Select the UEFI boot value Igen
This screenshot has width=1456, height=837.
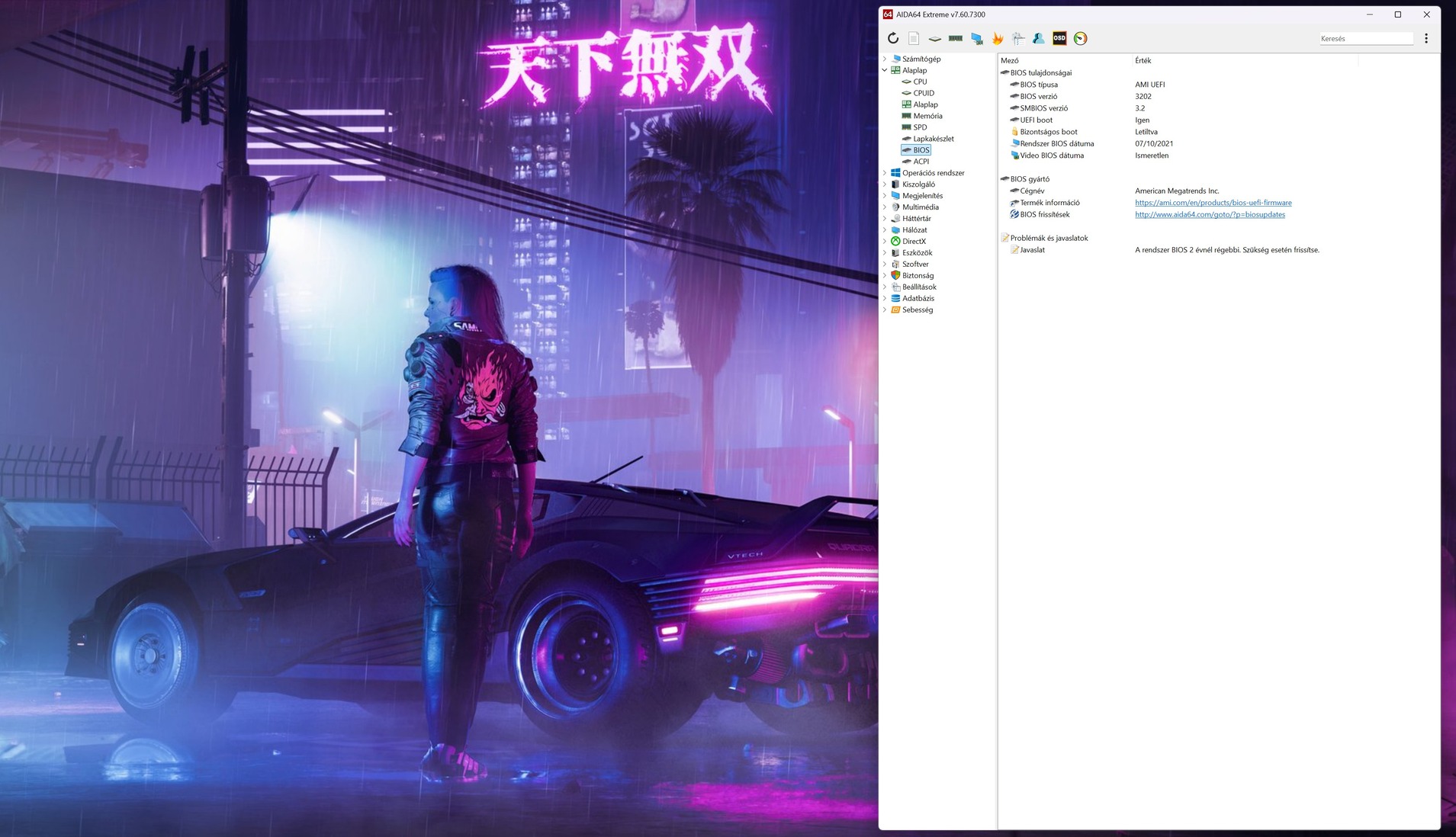click(1142, 120)
